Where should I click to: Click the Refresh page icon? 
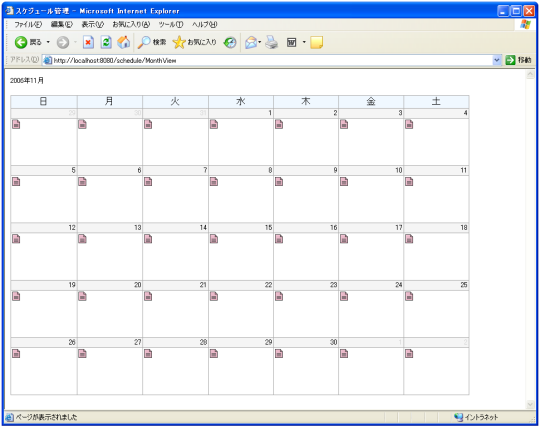click(106, 42)
